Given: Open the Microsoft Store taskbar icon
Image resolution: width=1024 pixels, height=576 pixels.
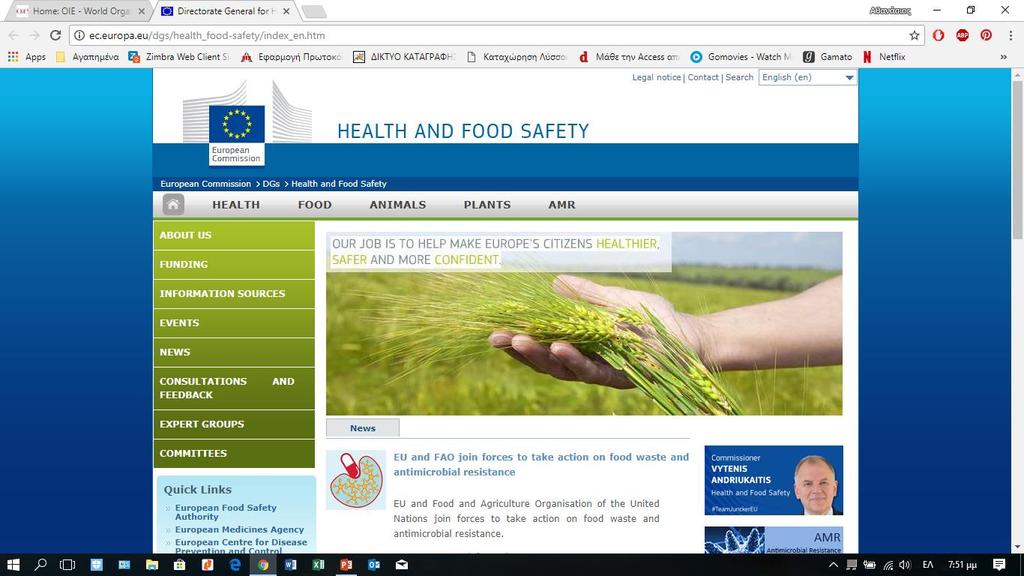Looking at the screenshot, I should pos(180,564).
